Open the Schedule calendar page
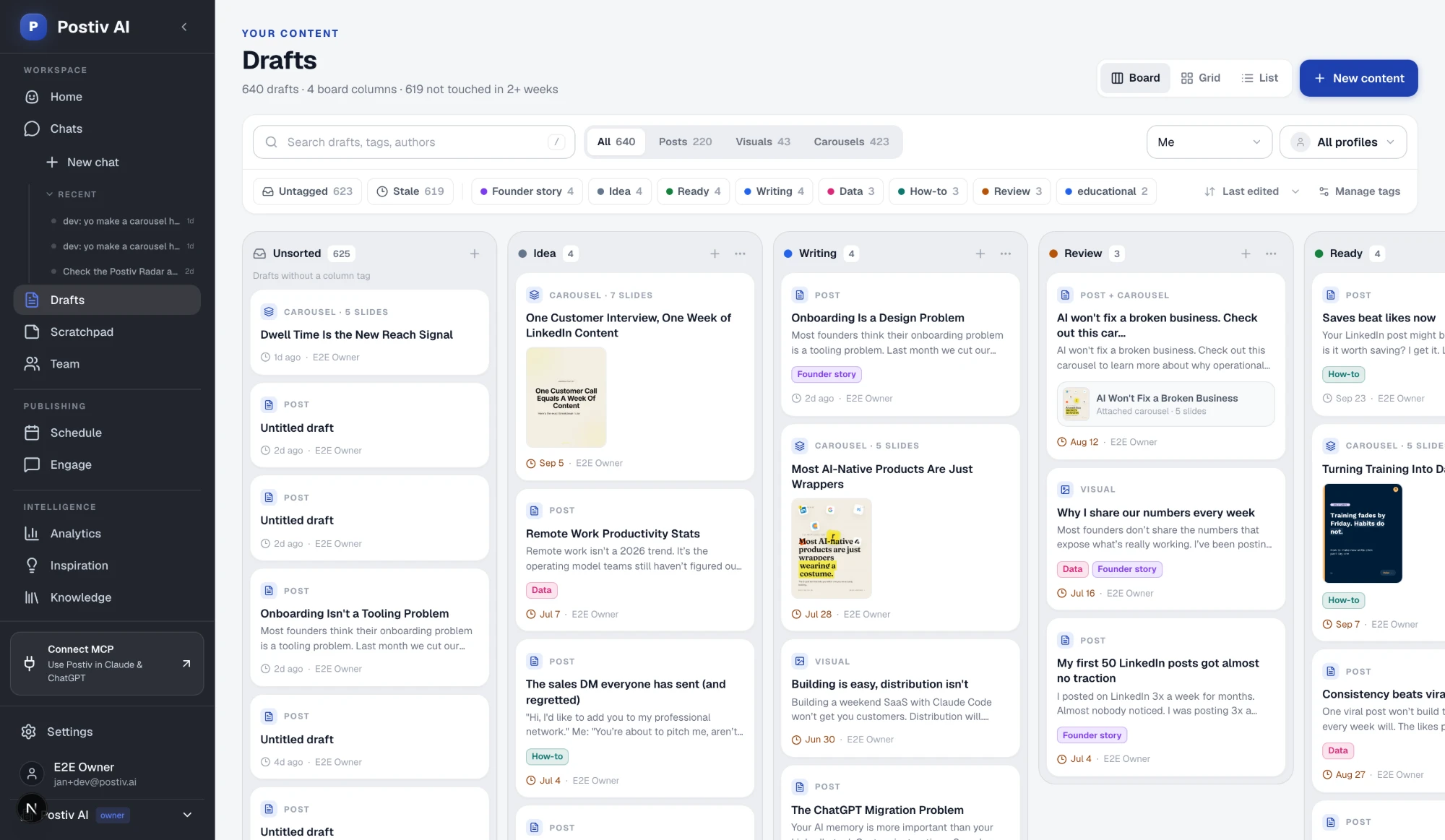Screen dimensions: 1445x840 [x=107, y=433]
